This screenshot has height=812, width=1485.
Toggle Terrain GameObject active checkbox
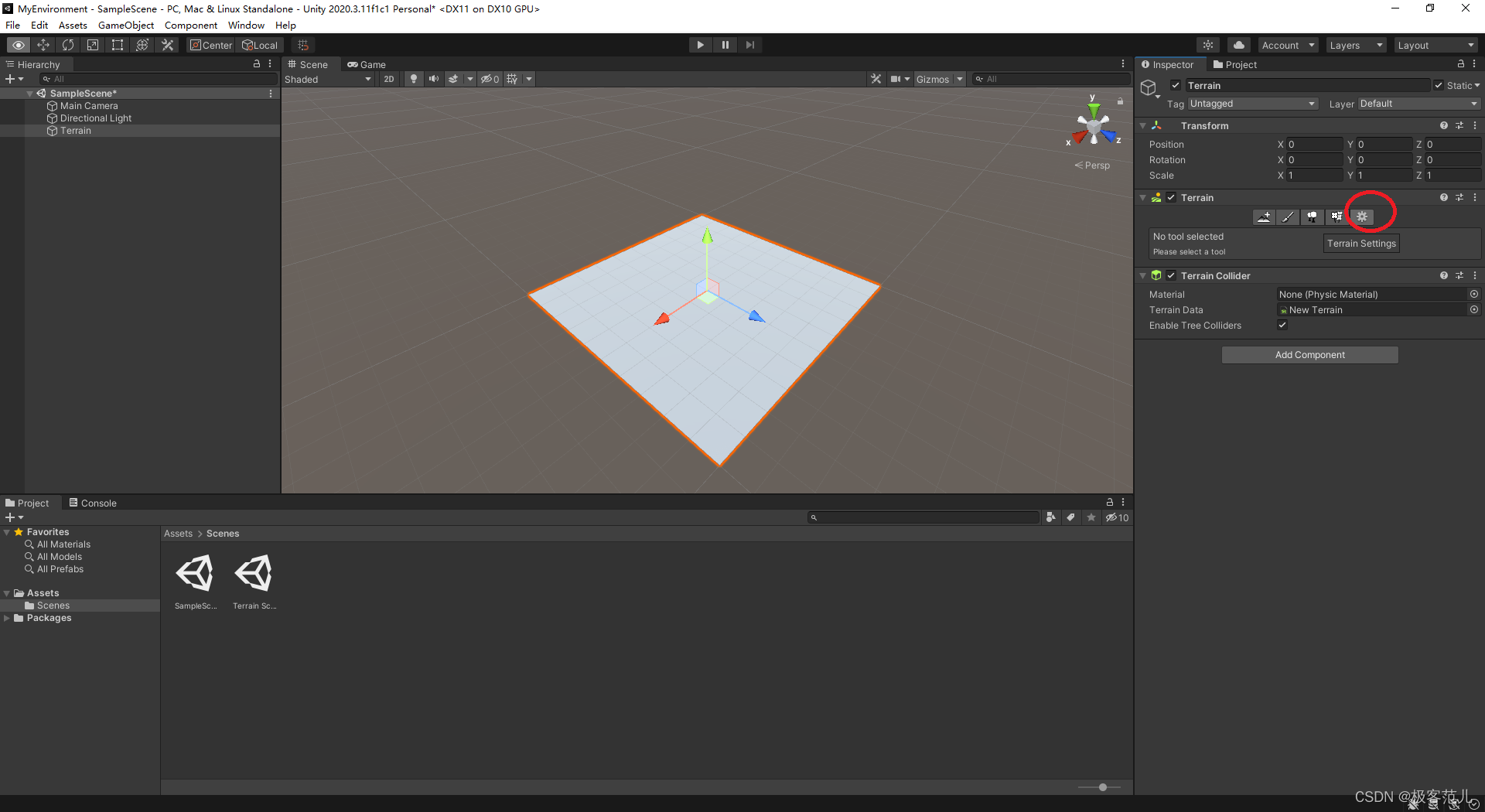pos(1176,85)
